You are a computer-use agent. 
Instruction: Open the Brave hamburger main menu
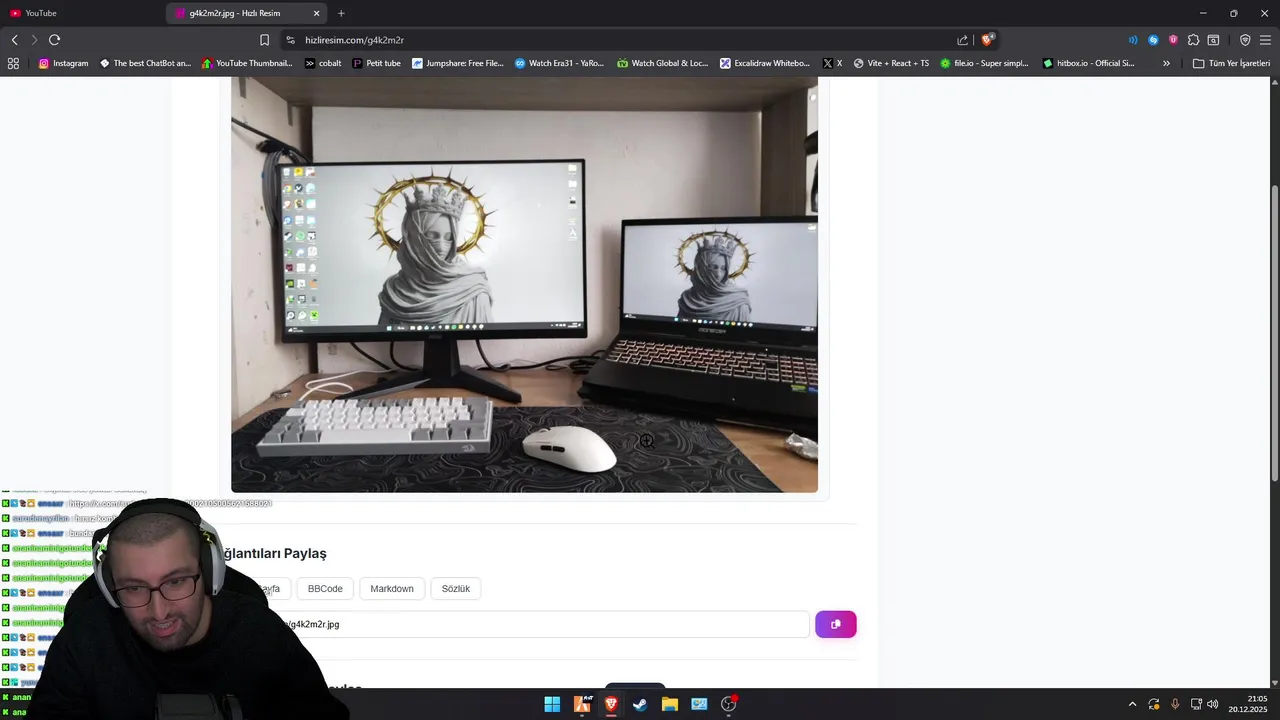pos(1265,40)
